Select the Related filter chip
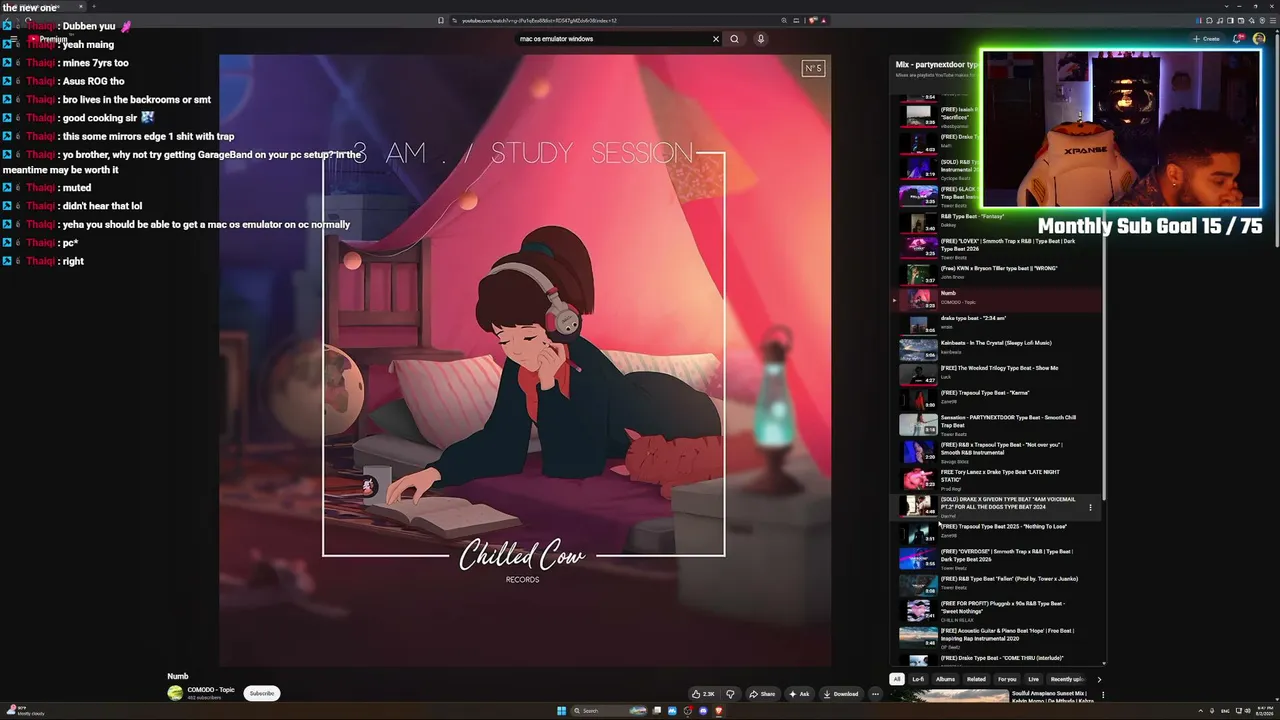This screenshot has height=720, width=1280. point(976,679)
